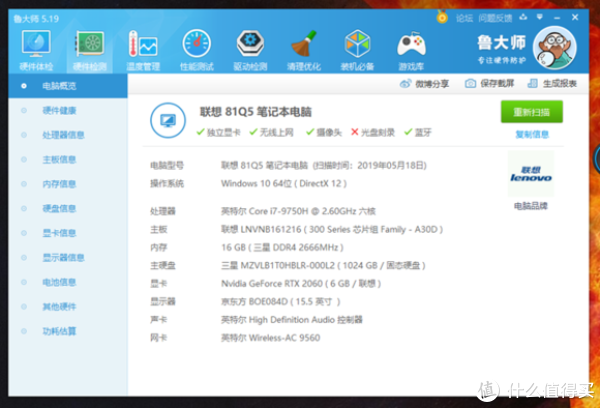Viewport: 600px width, 408px height.
Task: Select 其他硬件 in sidebar
Action: coord(68,307)
